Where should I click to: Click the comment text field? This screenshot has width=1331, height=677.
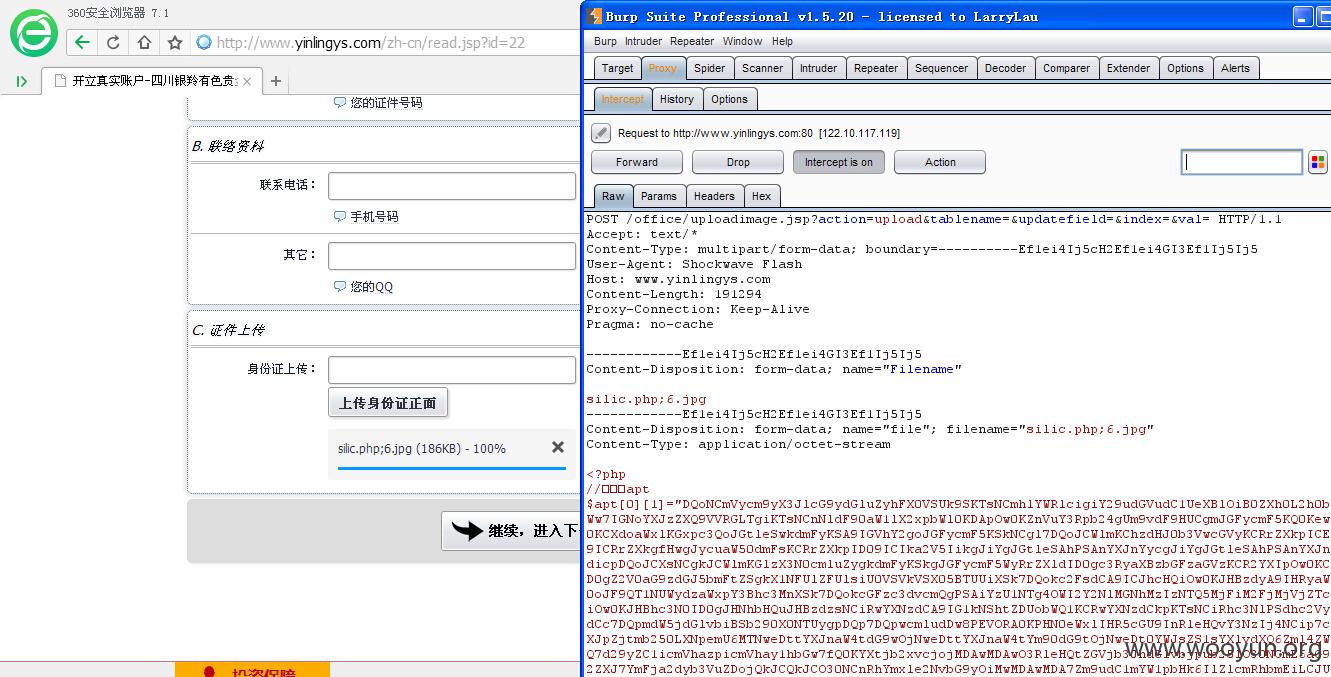pyautogui.click(x=1242, y=162)
